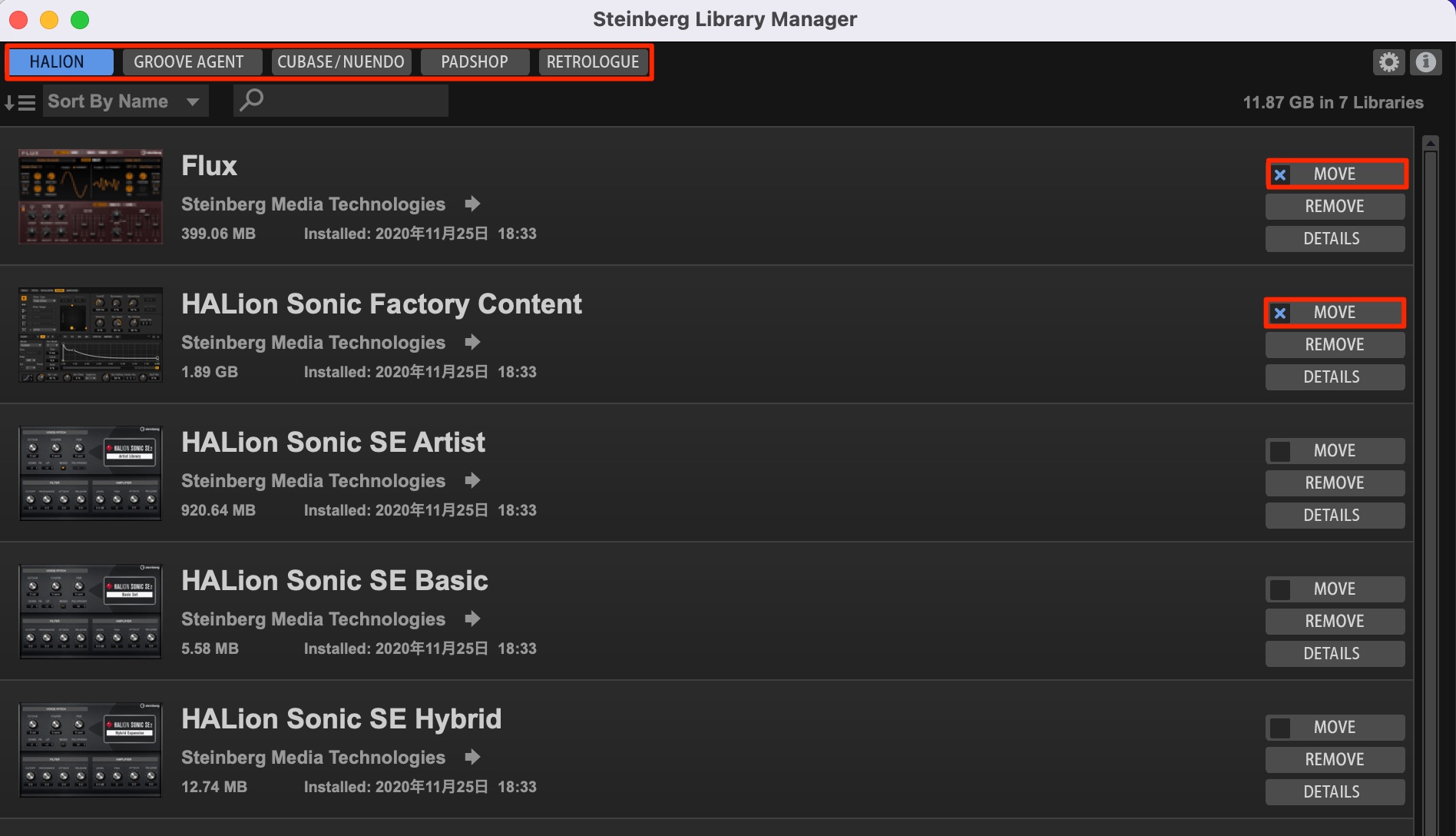Switch to the CUBASE/NUENDO tab

[x=341, y=62]
